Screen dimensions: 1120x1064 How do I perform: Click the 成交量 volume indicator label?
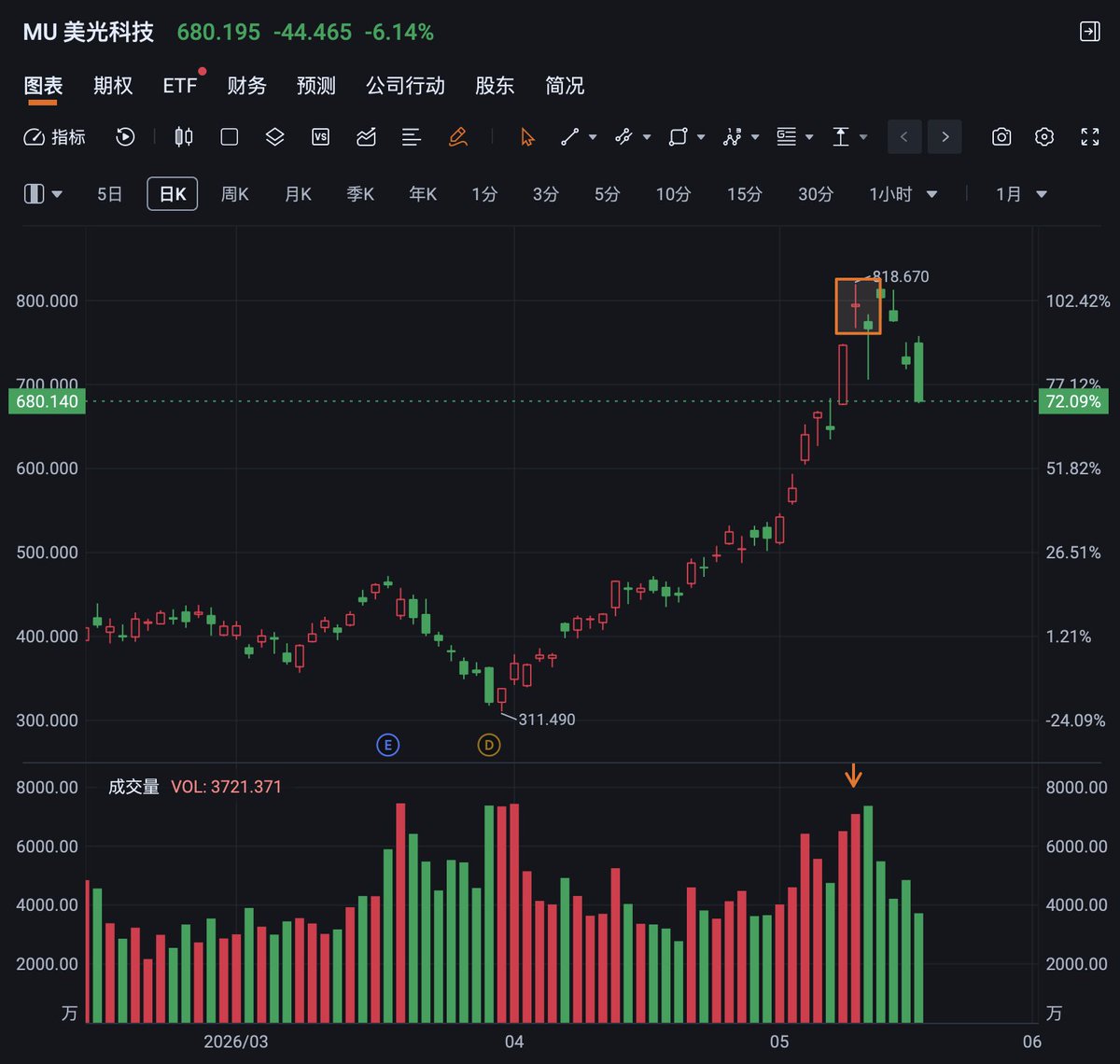coord(133,787)
